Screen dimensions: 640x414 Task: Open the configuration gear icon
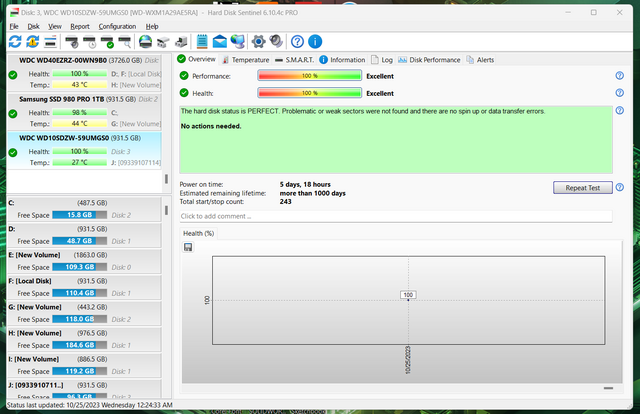tap(258, 41)
